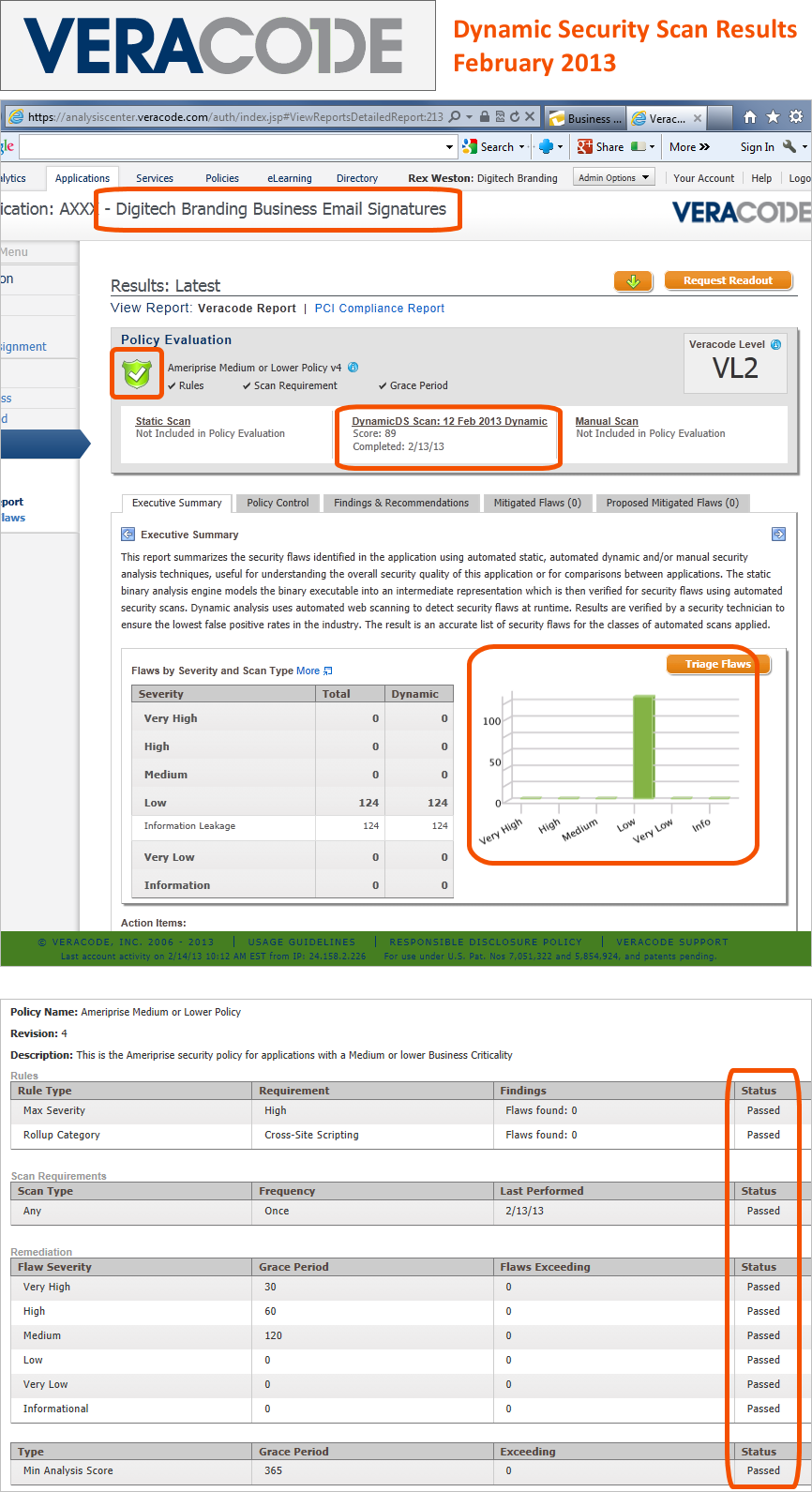Open the Policies navigation menu

[x=222, y=178]
